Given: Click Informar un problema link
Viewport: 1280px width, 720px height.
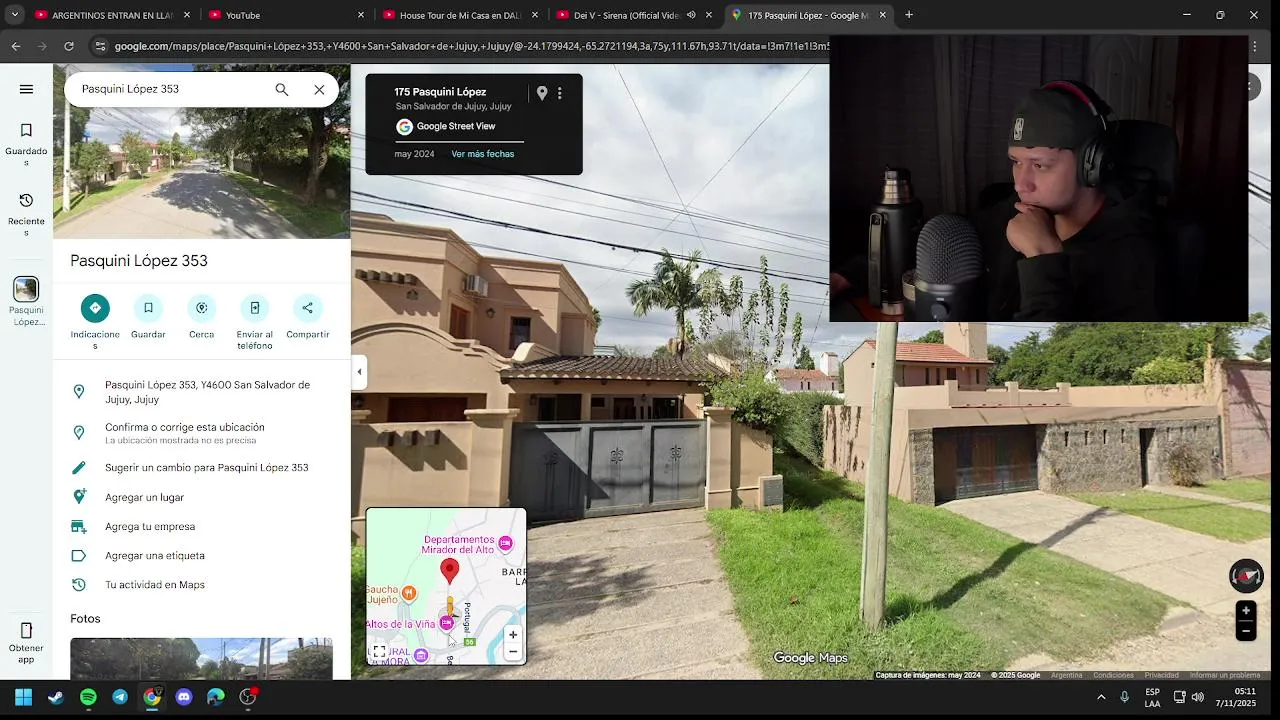Looking at the screenshot, I should 1225,675.
